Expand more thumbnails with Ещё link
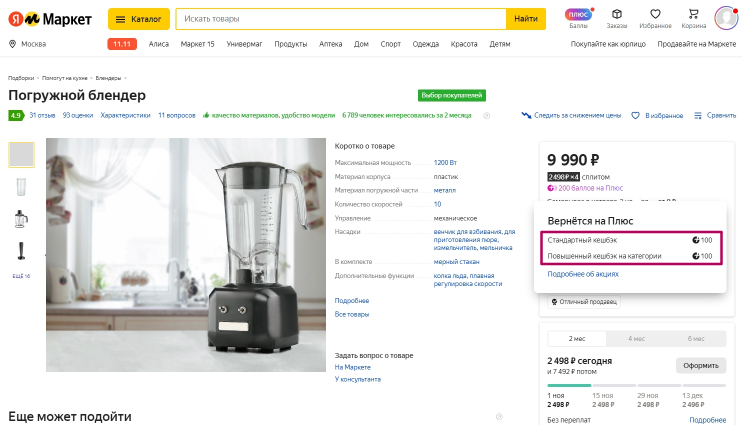 click(21, 275)
